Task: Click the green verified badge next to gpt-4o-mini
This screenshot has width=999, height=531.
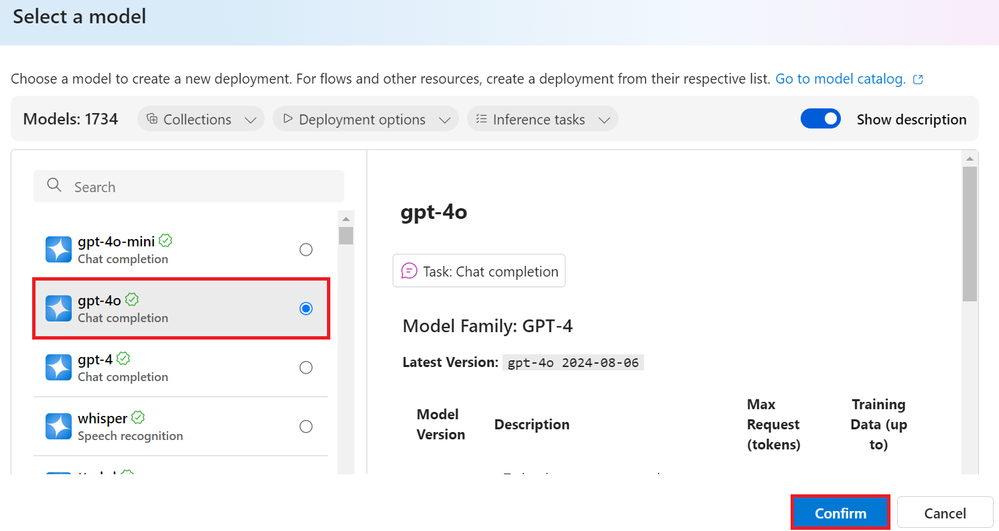Action: pyautogui.click(x=166, y=240)
